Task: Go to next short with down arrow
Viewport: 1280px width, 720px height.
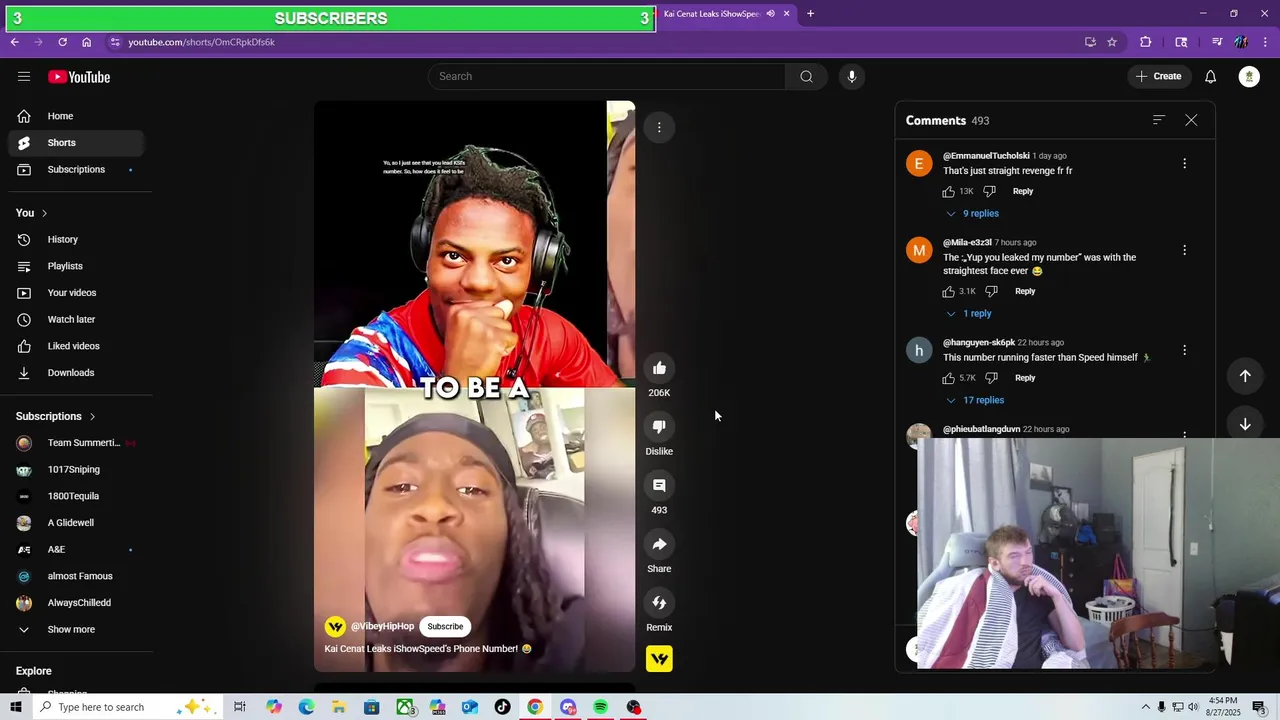Action: pyautogui.click(x=1245, y=424)
